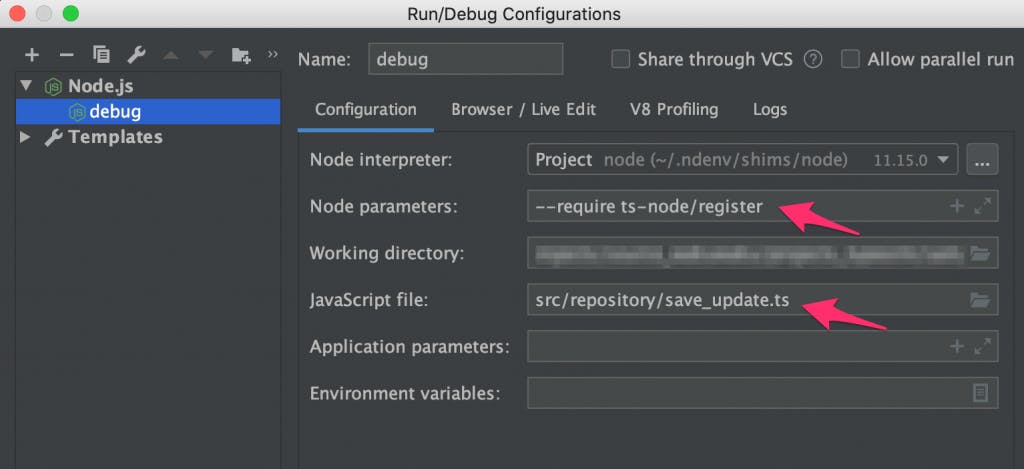
Task: Expand the Templates tree node
Action: 25,137
